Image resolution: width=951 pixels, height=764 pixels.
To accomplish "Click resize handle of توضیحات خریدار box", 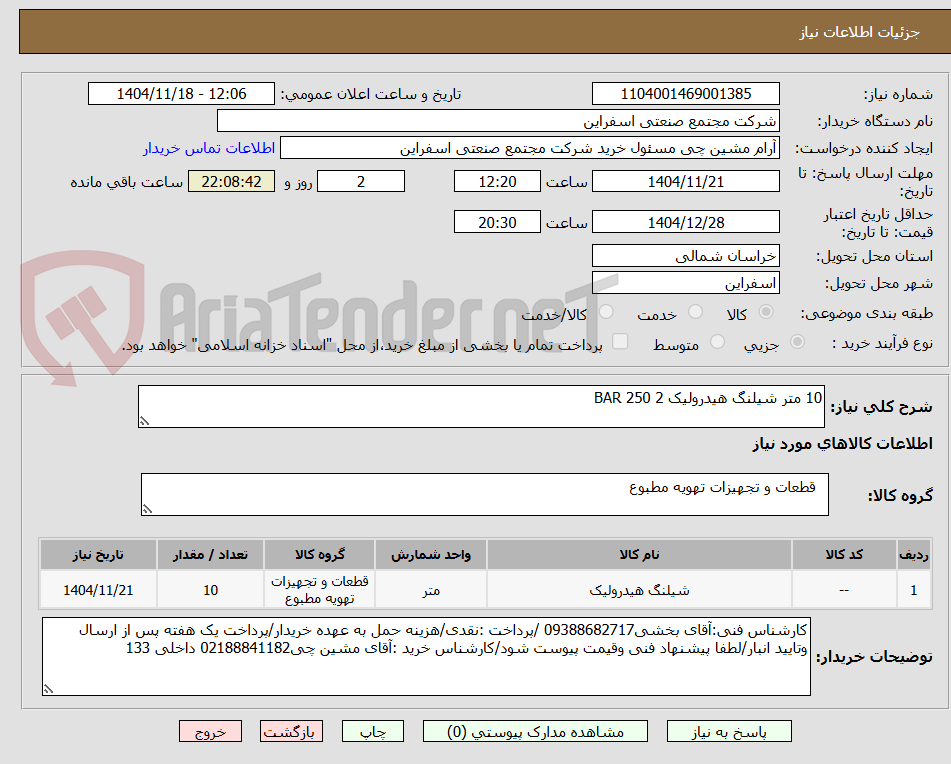I will 49,689.
